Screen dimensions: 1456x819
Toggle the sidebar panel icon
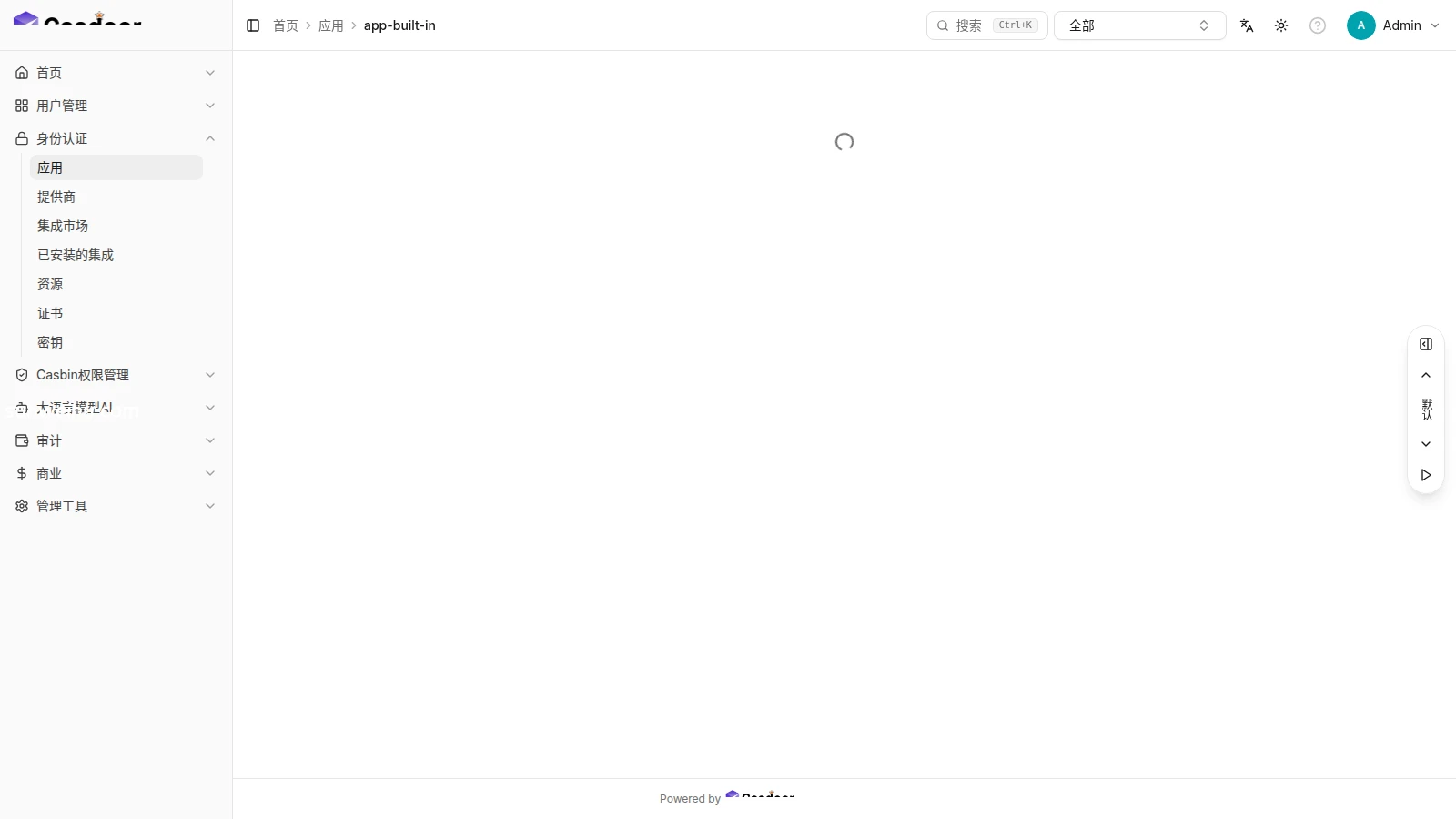click(253, 25)
